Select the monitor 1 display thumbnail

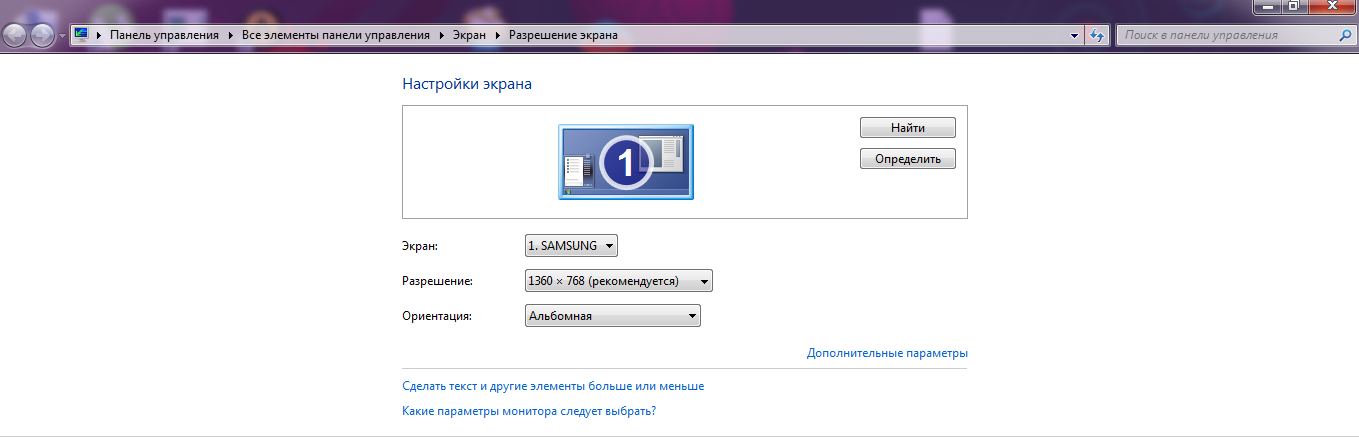[625, 162]
